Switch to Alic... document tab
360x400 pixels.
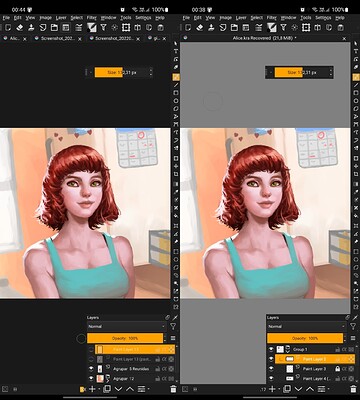click(15, 39)
